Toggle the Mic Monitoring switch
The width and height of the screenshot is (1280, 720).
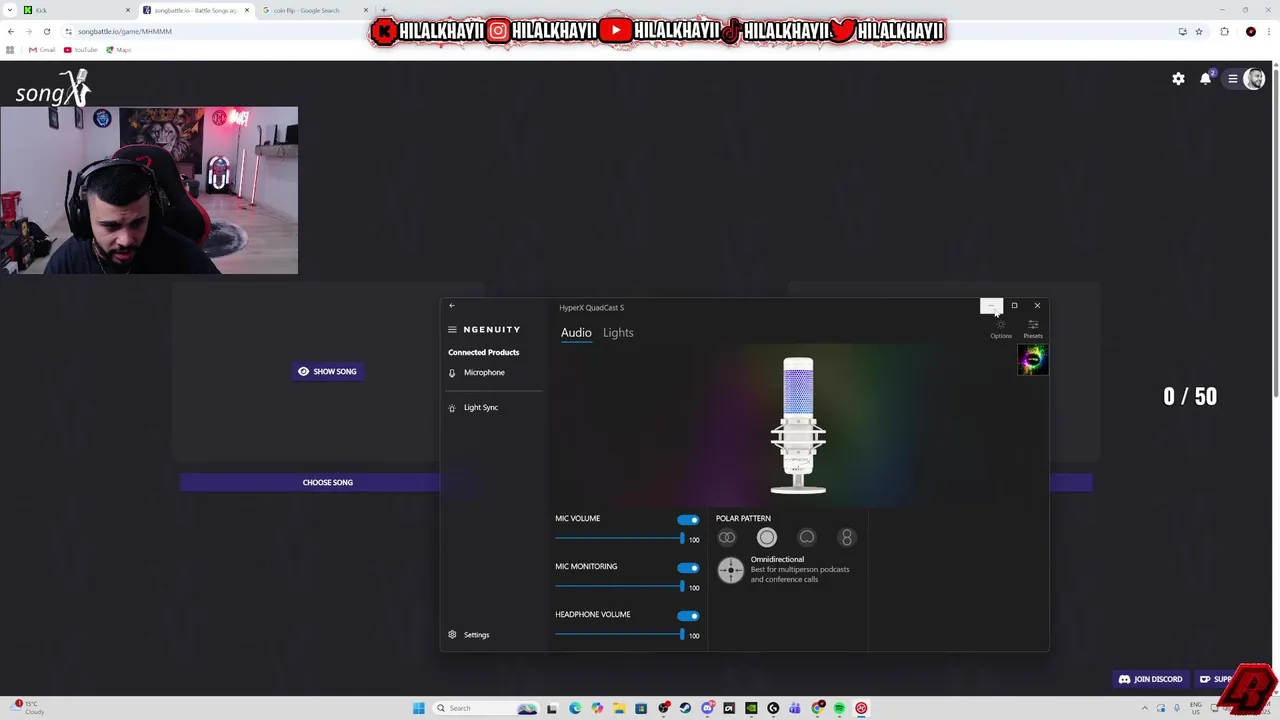click(688, 568)
